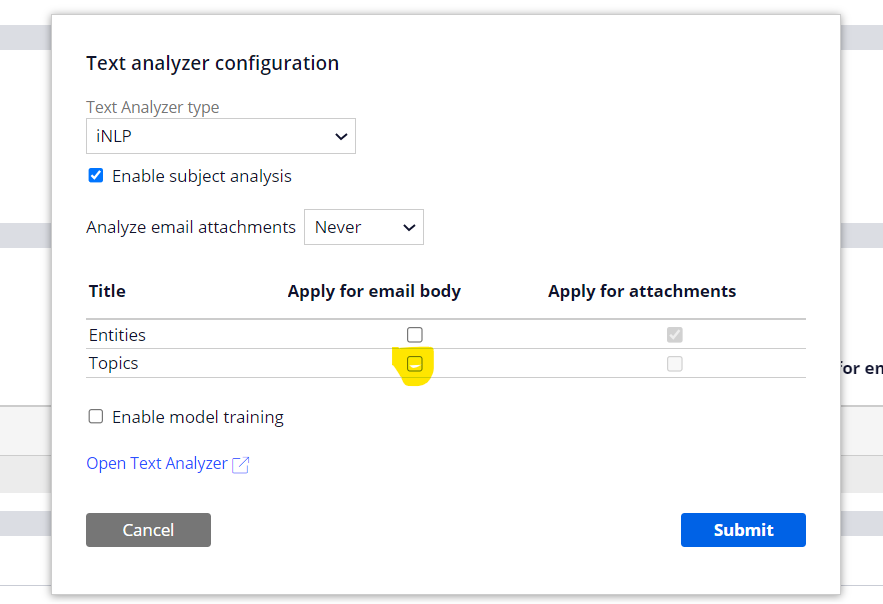Click the Apply for attachments column header
883x604 pixels.
pyautogui.click(x=641, y=291)
